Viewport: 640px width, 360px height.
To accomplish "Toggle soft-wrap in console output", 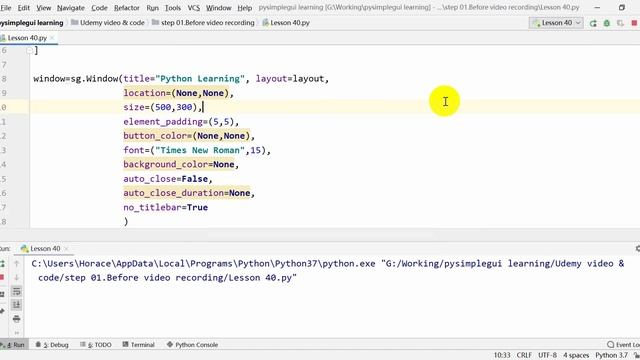I will click(16, 291).
